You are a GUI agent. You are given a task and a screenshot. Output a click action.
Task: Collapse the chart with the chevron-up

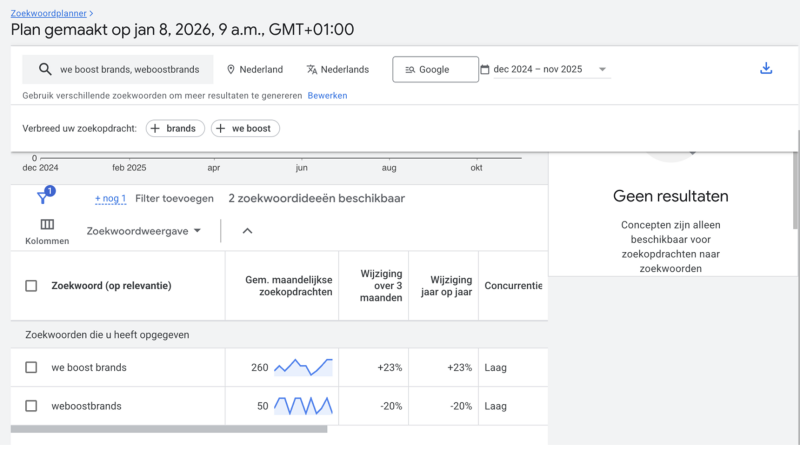click(247, 231)
